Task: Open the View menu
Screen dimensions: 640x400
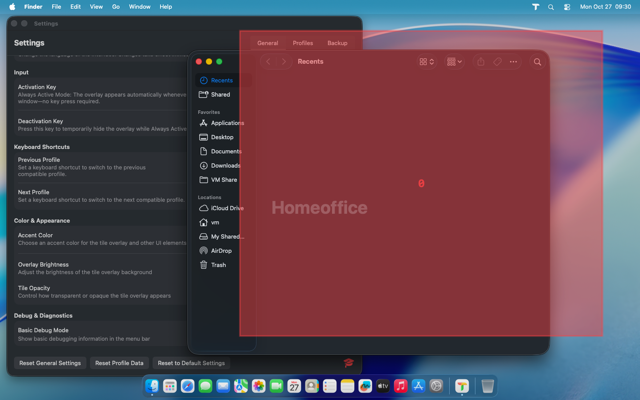Action: 96,7
